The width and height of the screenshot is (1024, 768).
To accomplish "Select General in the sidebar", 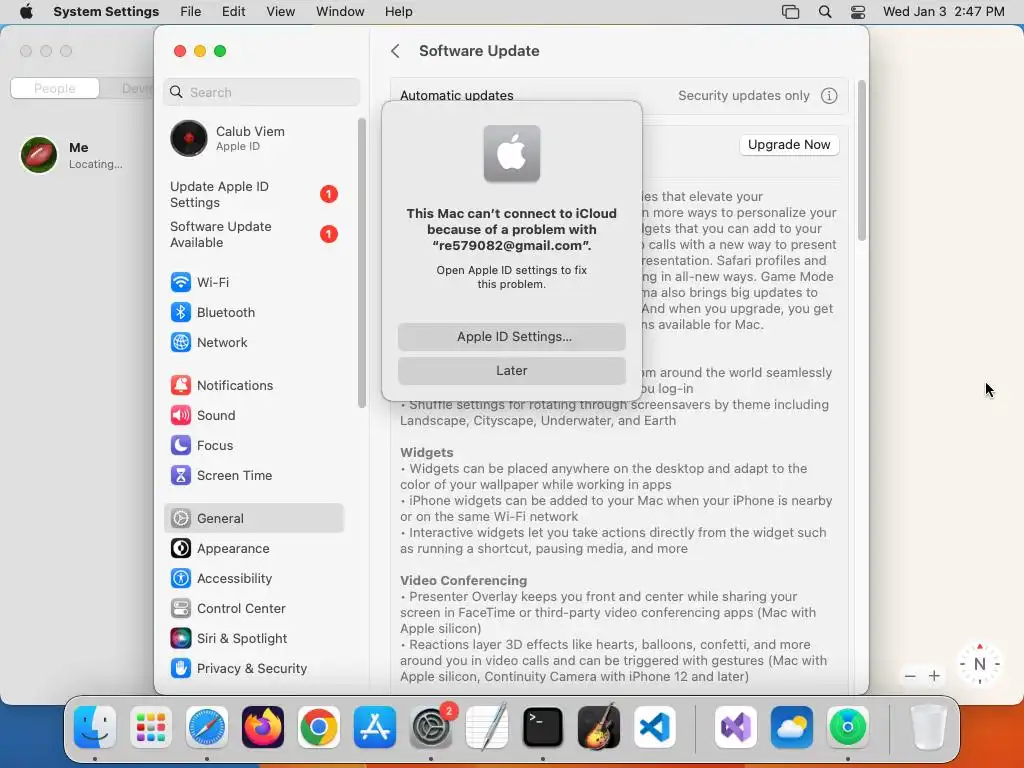I will point(253,519).
